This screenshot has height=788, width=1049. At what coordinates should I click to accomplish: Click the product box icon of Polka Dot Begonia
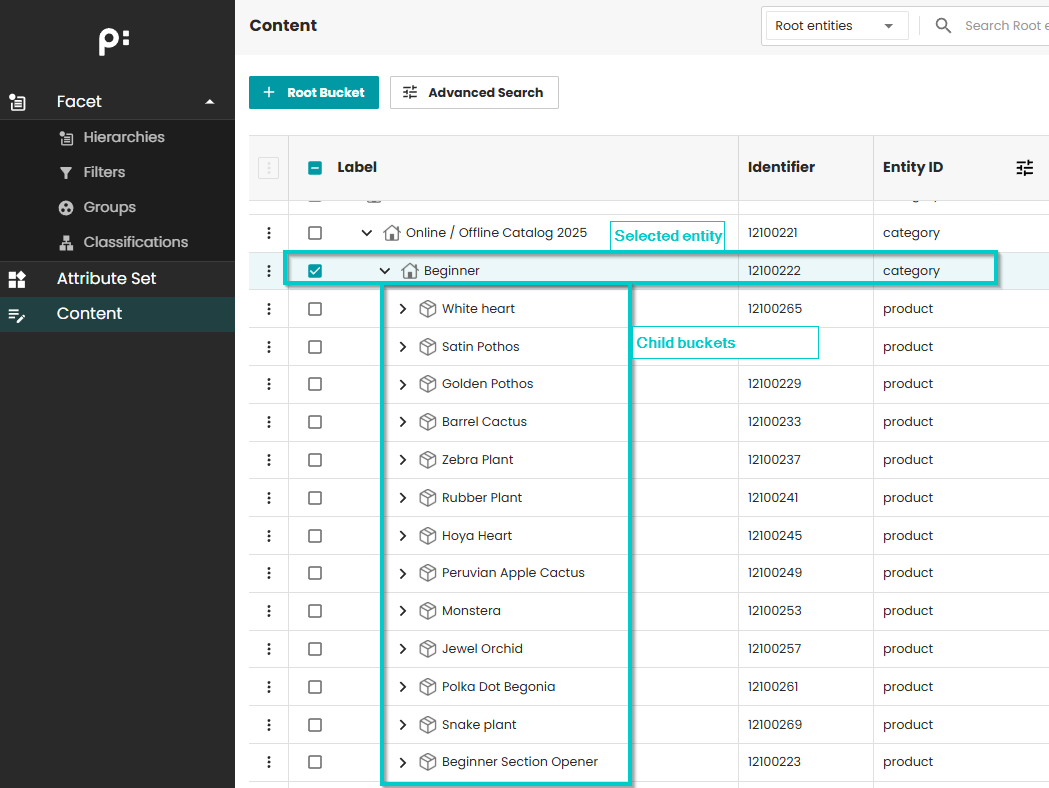click(427, 687)
